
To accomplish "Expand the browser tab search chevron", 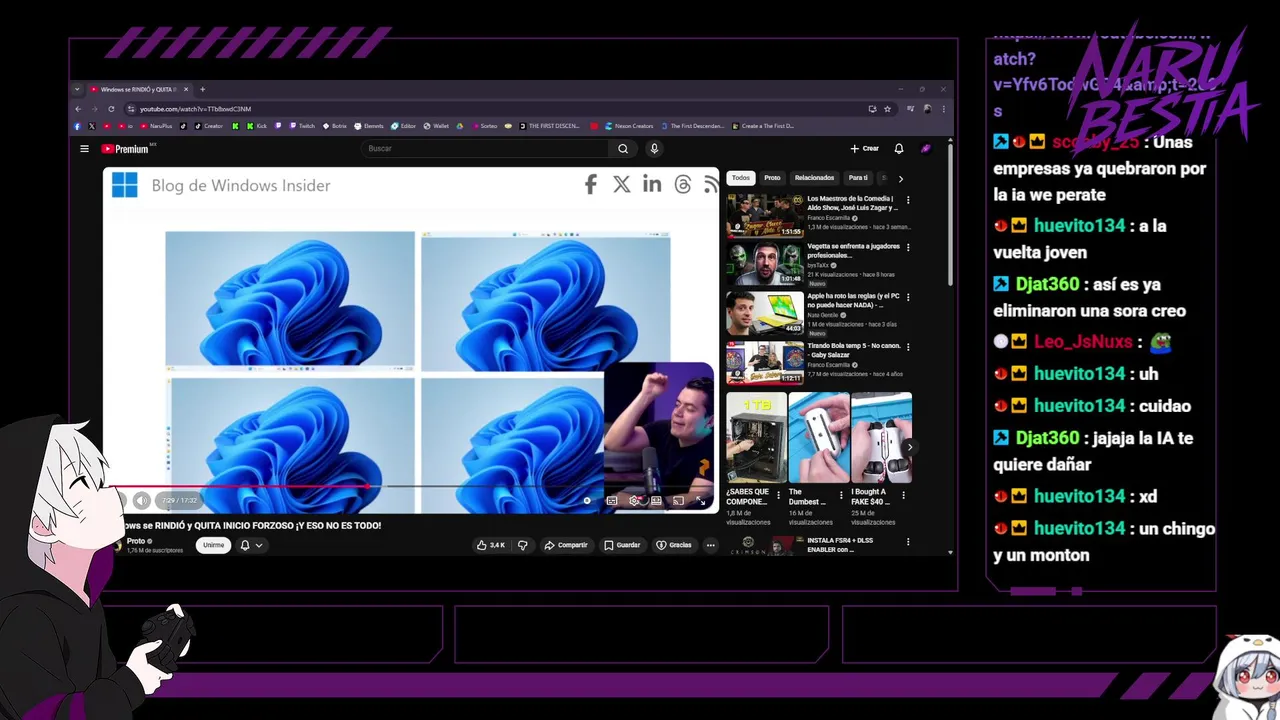I will tap(78, 89).
